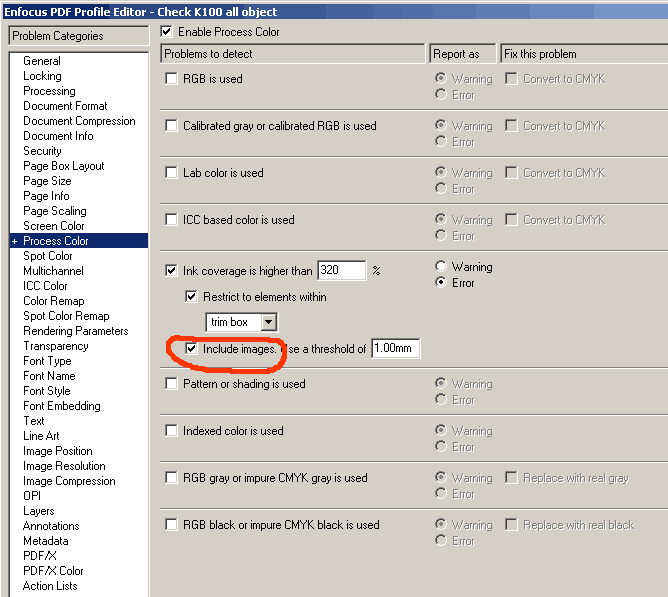
Task: Open Line Art category
Action: coord(41,436)
